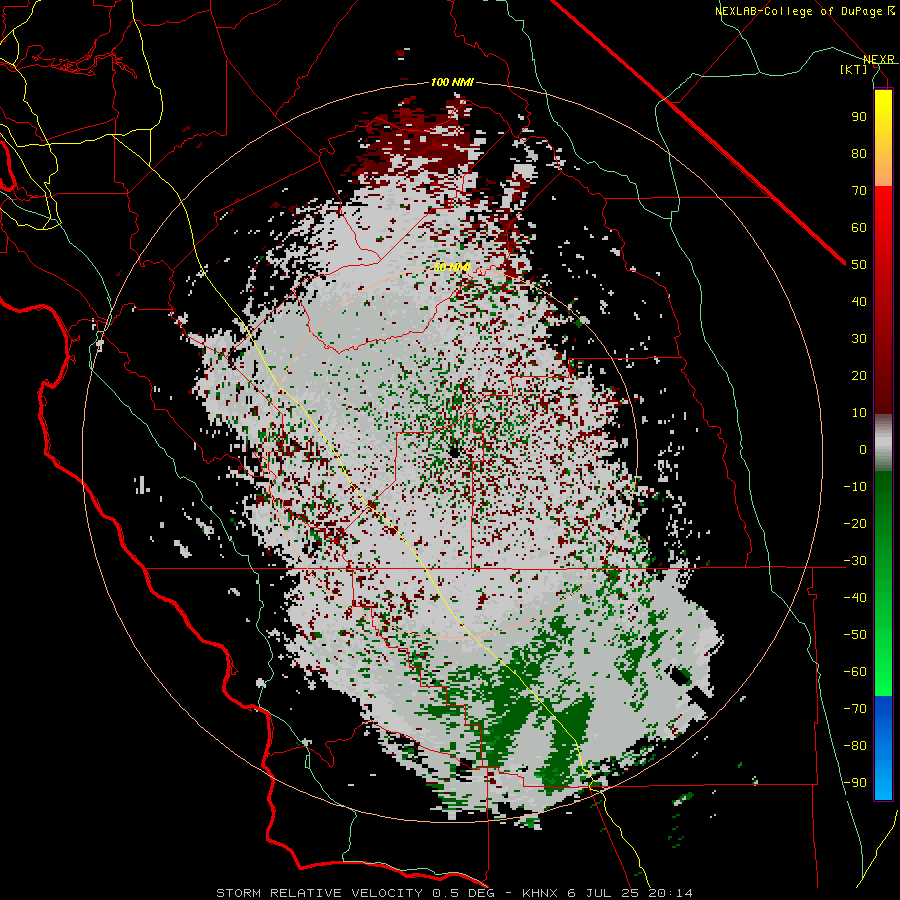Viewport: 900px width, 900px height.
Task: Click the 'NEXR' label above the color scale
Action: (879, 59)
